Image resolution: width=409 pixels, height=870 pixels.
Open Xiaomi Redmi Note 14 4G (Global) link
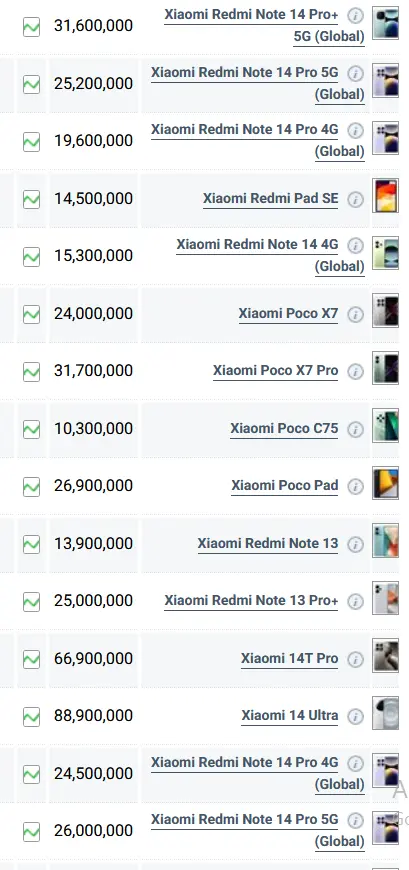coord(270,255)
